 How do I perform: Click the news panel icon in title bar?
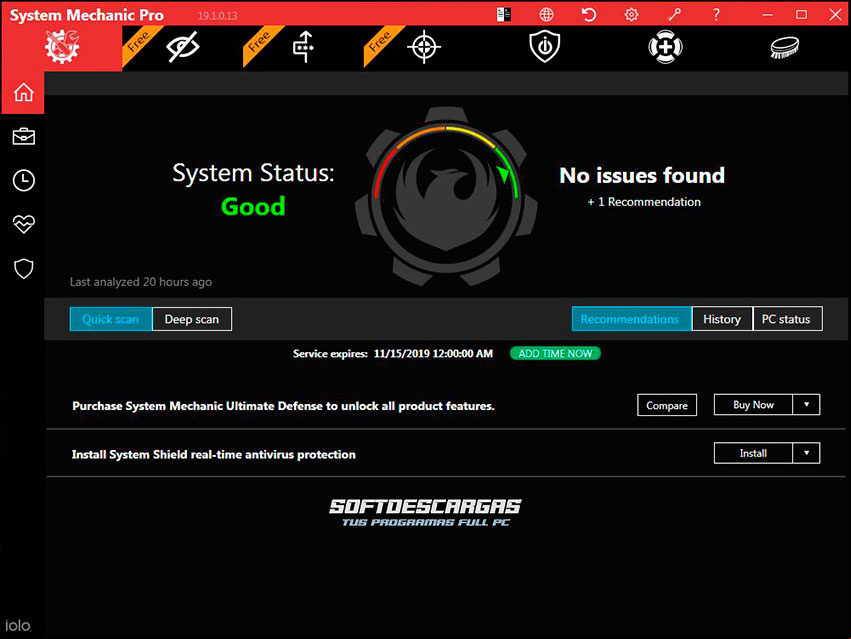click(x=504, y=14)
